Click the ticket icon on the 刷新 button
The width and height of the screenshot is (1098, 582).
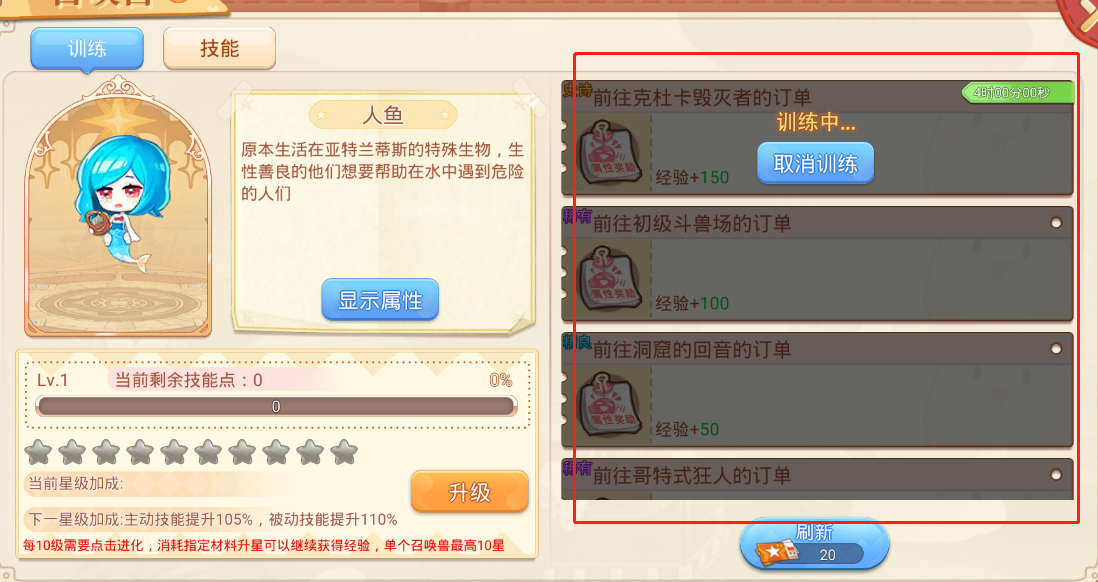tap(775, 552)
